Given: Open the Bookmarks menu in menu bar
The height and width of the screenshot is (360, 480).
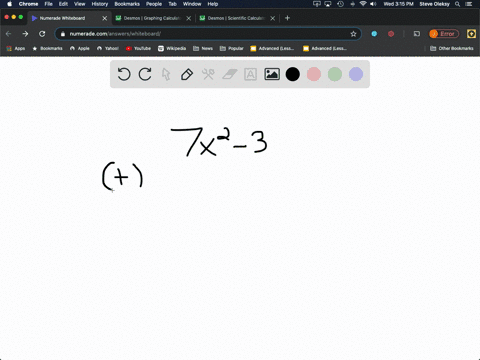Looking at the screenshot, I should click(x=127, y=4).
